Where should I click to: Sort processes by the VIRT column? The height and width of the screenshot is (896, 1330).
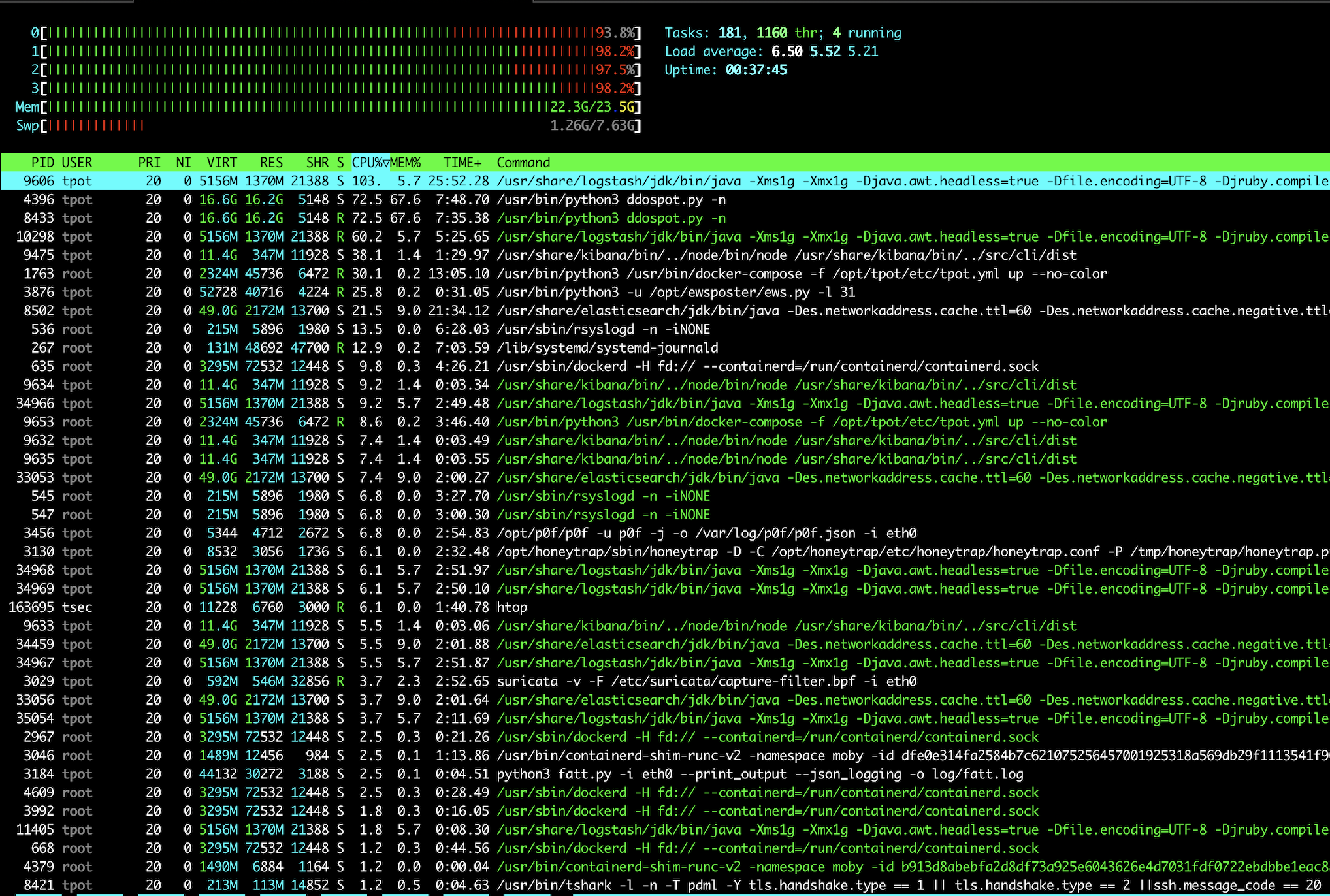(221, 162)
